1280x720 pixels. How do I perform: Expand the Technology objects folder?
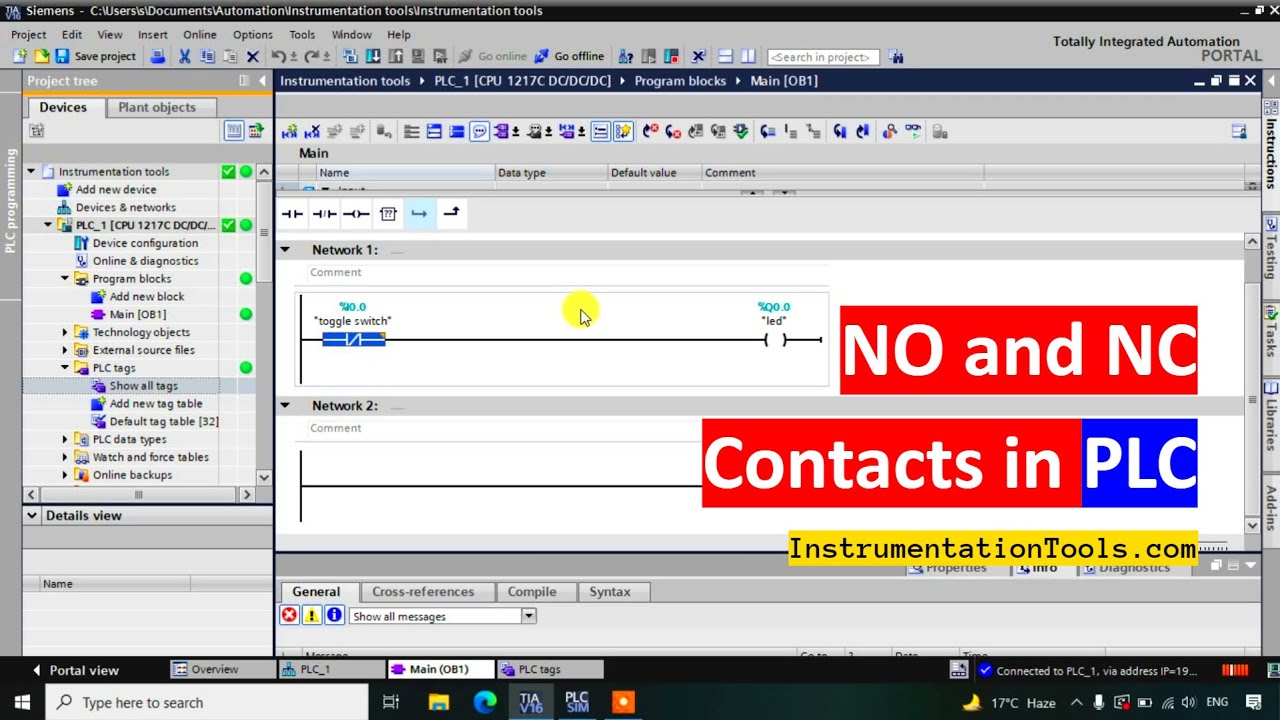[x=65, y=332]
